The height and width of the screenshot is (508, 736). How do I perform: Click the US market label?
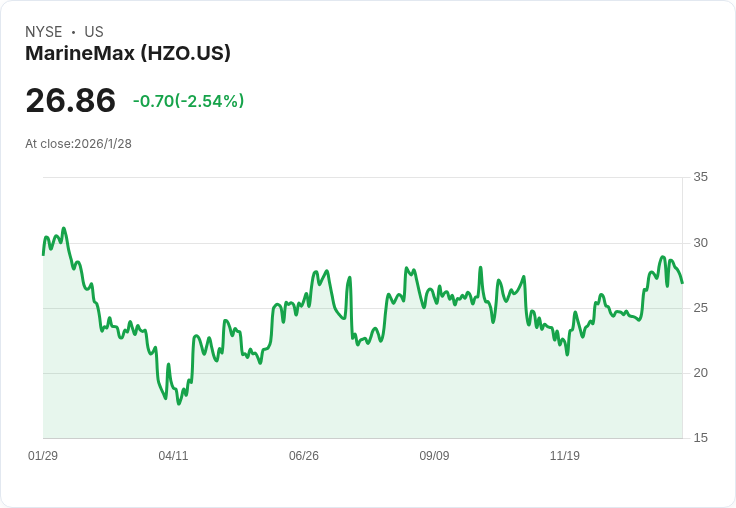pos(94,32)
